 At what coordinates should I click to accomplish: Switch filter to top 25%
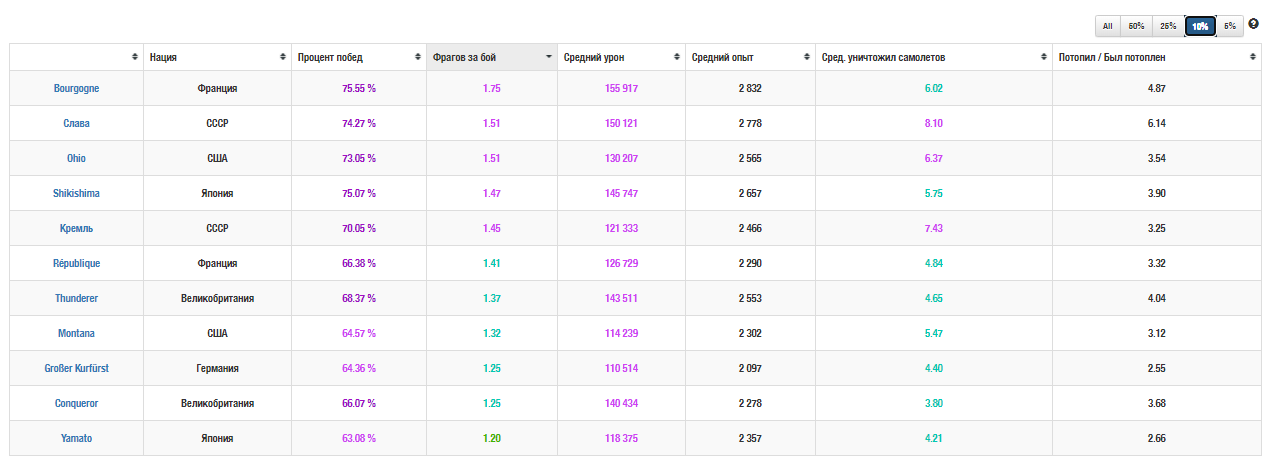1168,26
